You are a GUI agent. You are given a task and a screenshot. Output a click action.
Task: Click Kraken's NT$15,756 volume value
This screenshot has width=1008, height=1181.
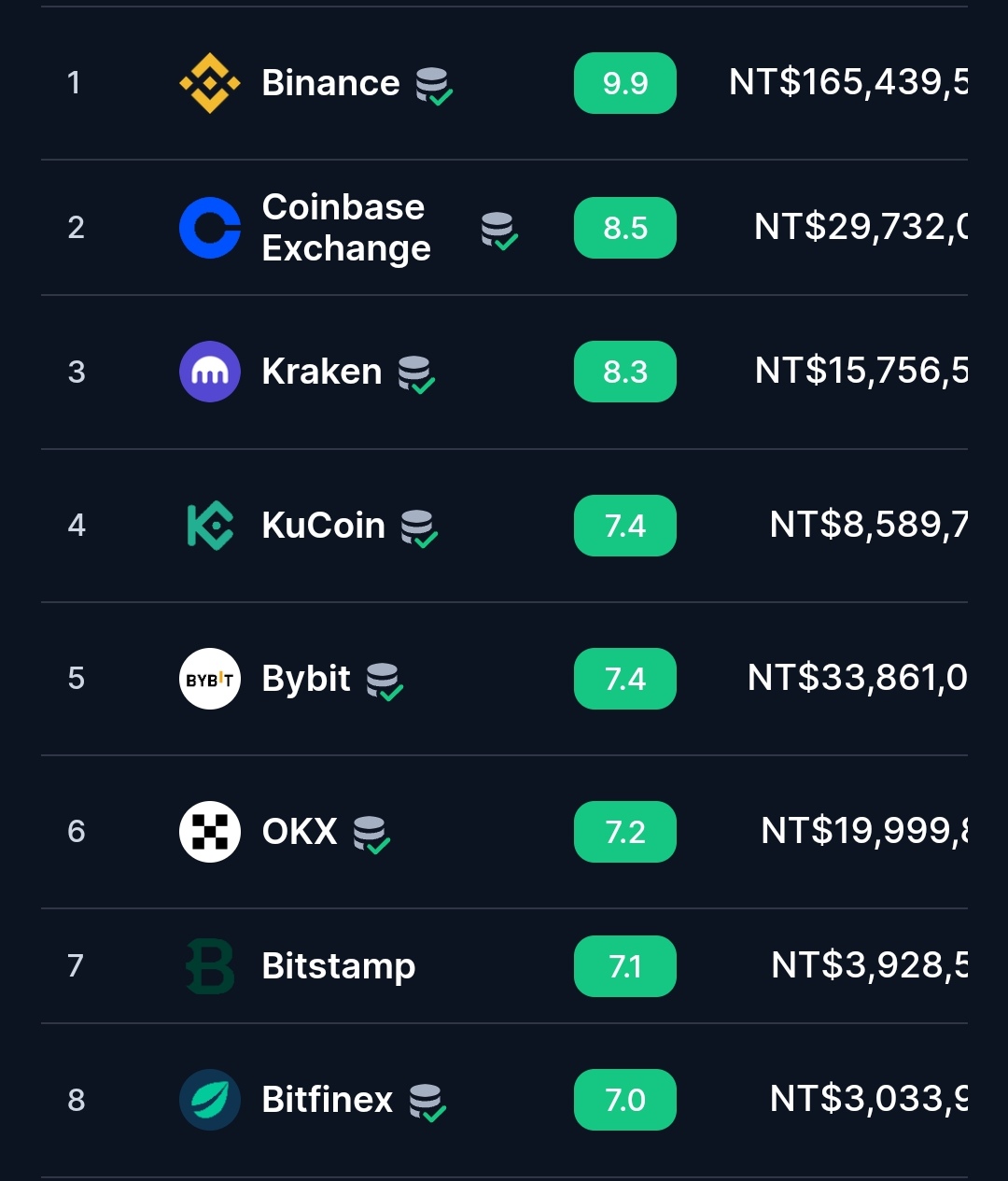pos(861,372)
